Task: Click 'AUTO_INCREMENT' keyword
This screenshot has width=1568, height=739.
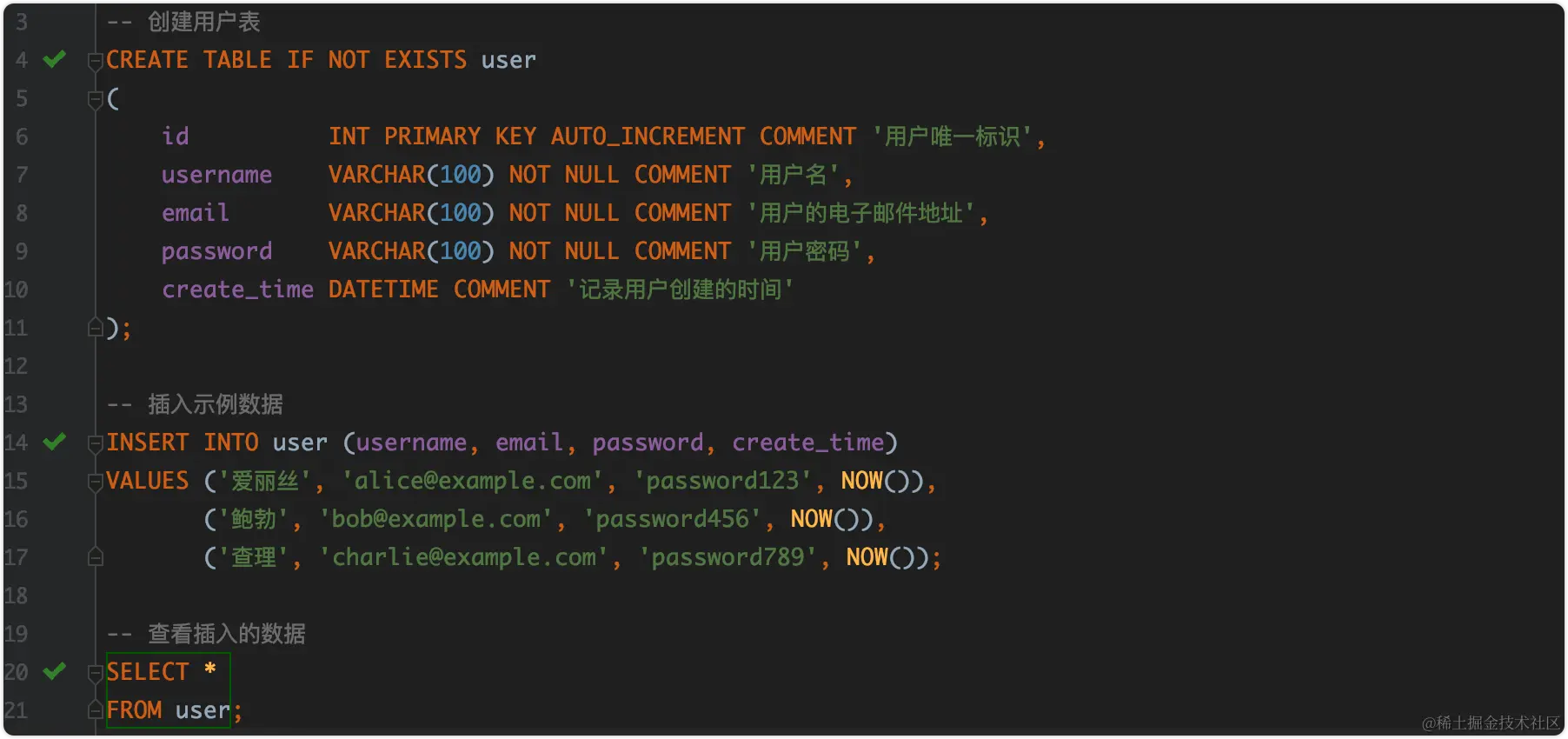Action: [648, 136]
